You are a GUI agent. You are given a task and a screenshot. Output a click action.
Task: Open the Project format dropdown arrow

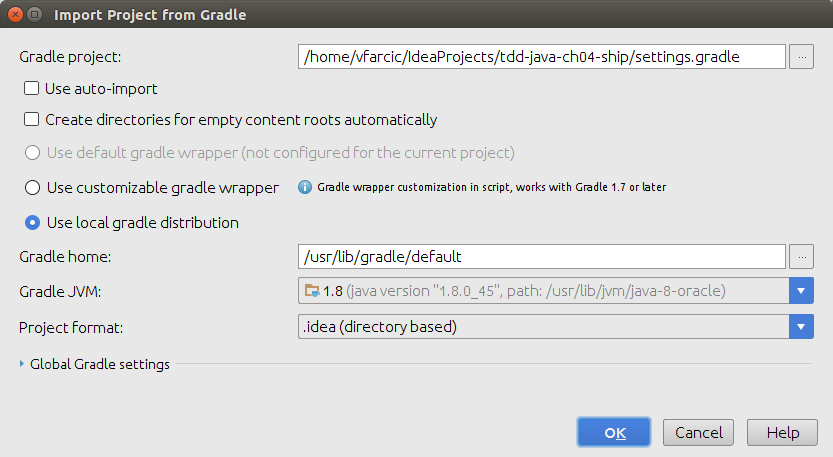801,327
